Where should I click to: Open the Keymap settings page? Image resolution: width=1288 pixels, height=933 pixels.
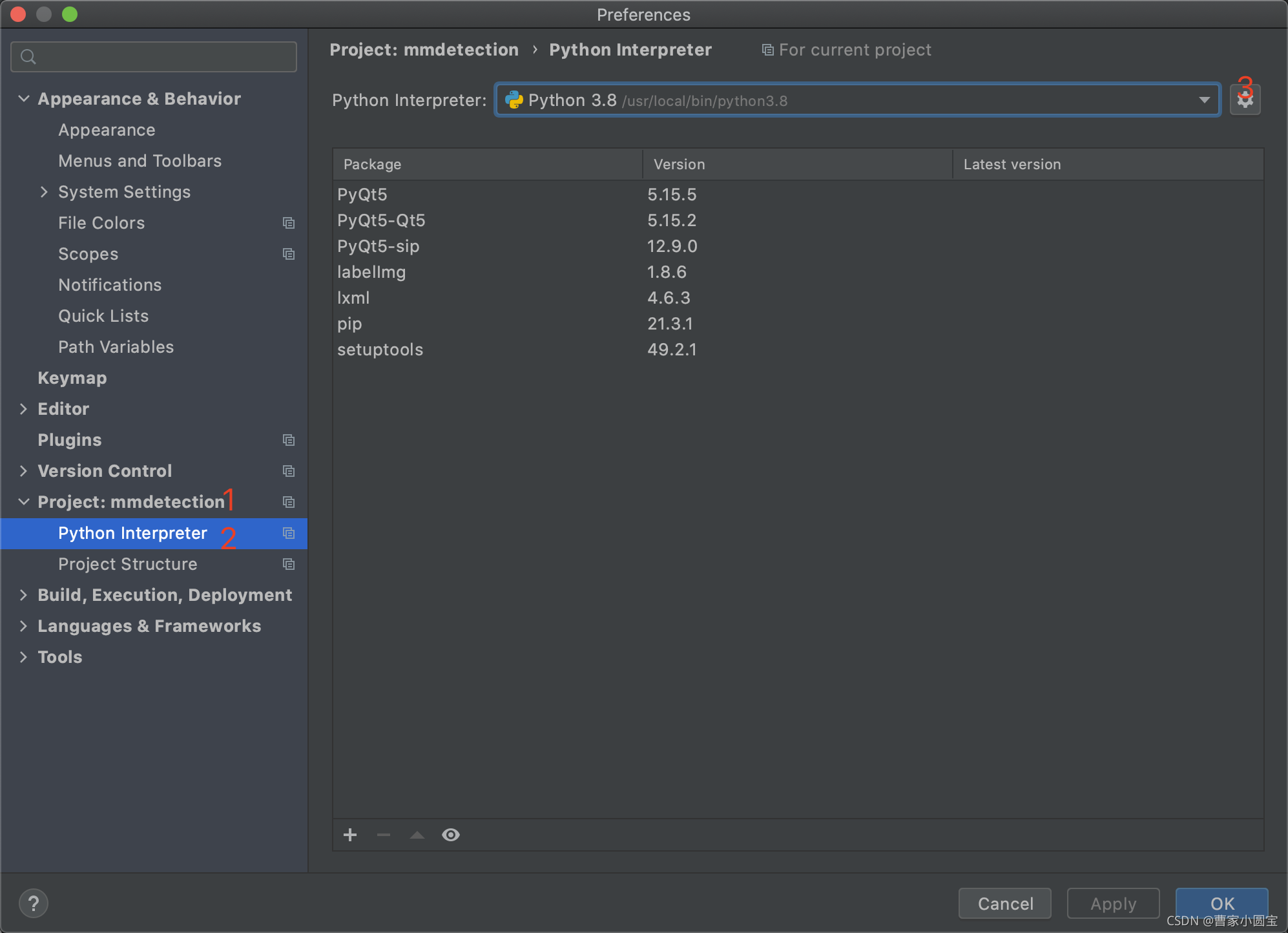point(72,378)
